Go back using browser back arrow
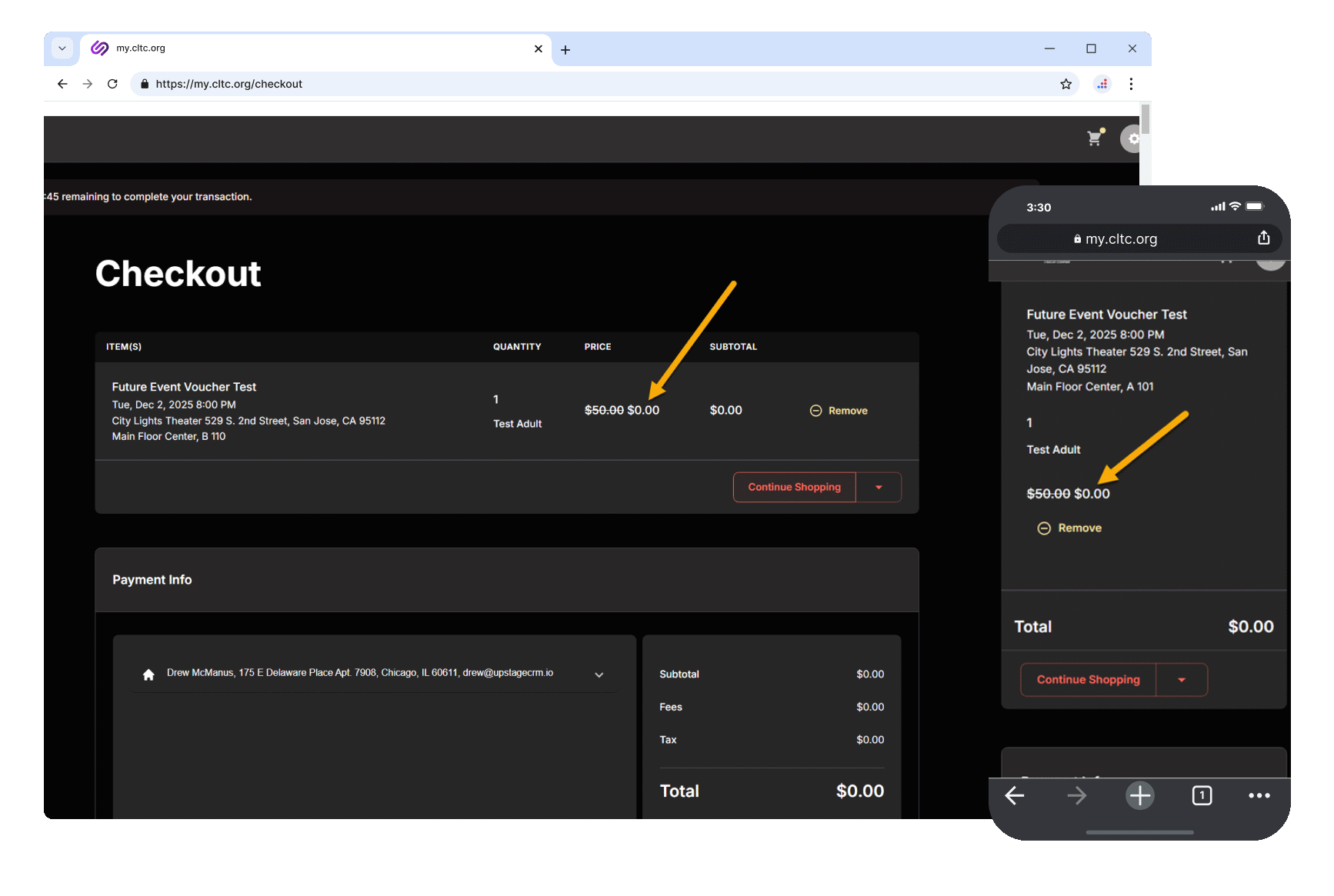 pos(62,84)
